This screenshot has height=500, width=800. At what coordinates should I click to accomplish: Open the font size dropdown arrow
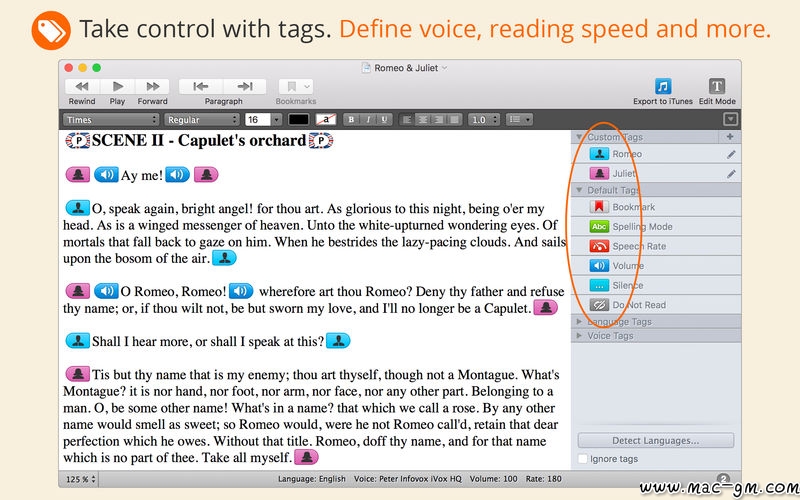coord(277,119)
